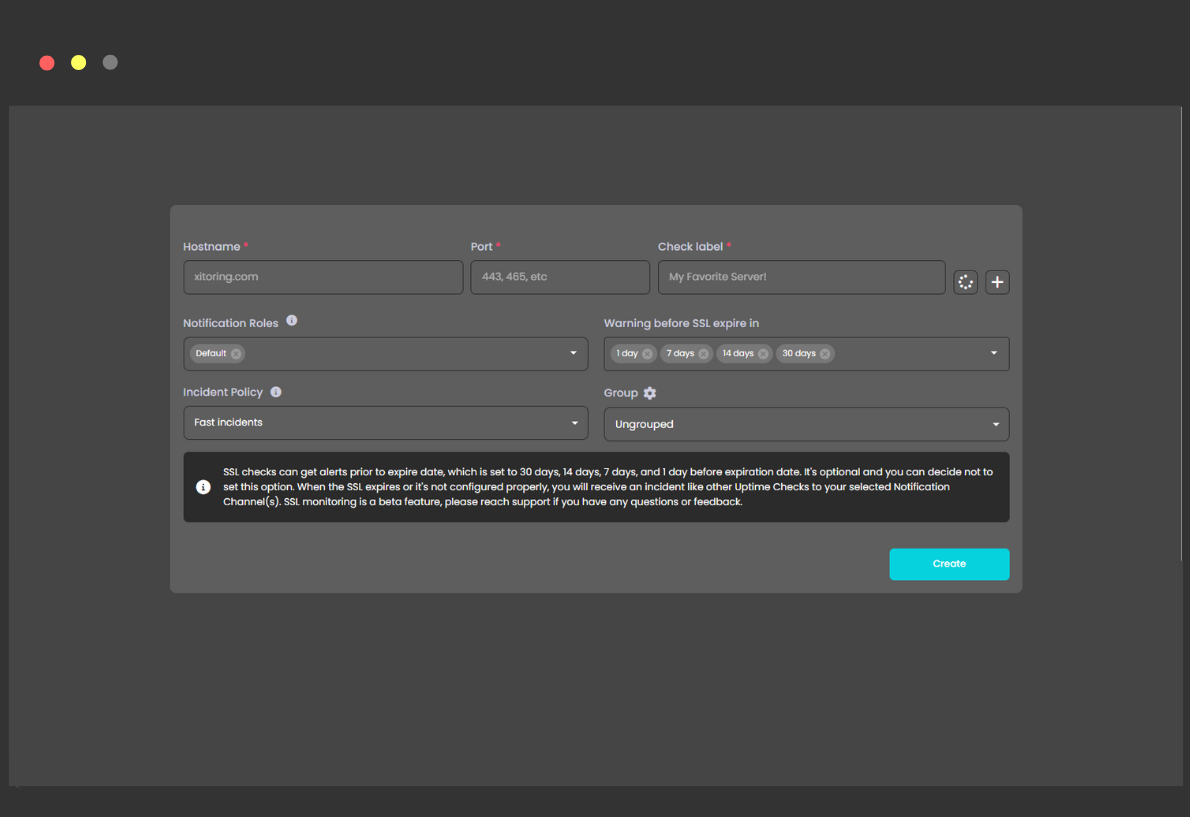Add another check with the plus icon

click(997, 282)
